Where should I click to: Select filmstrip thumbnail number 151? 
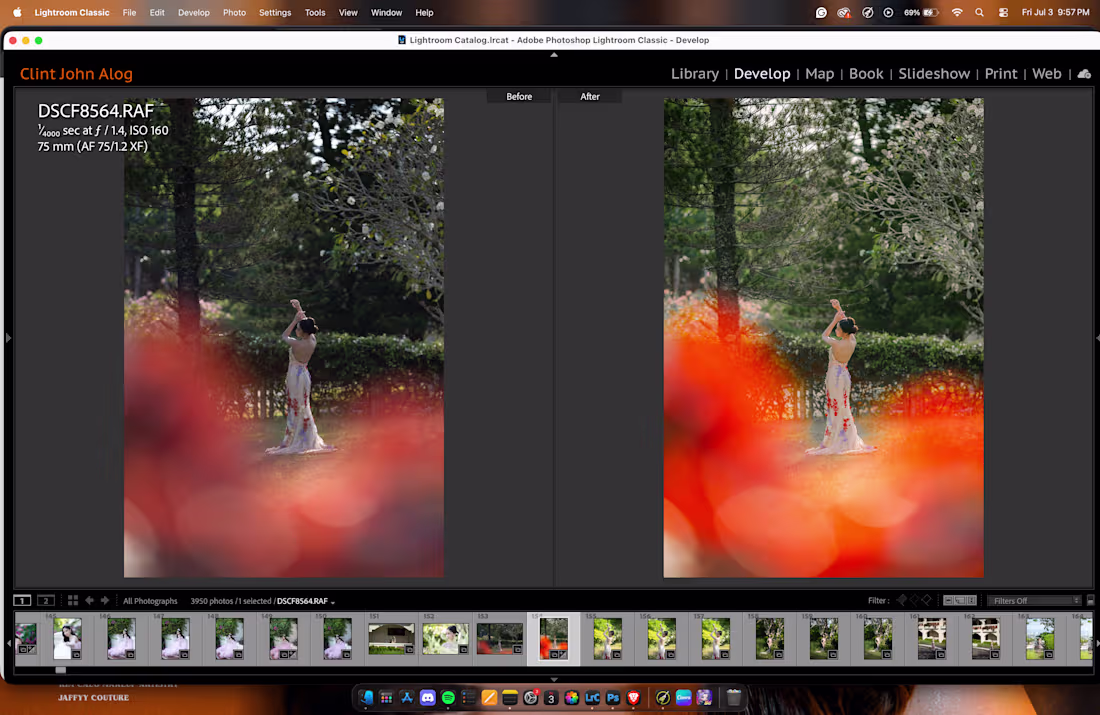click(x=391, y=638)
